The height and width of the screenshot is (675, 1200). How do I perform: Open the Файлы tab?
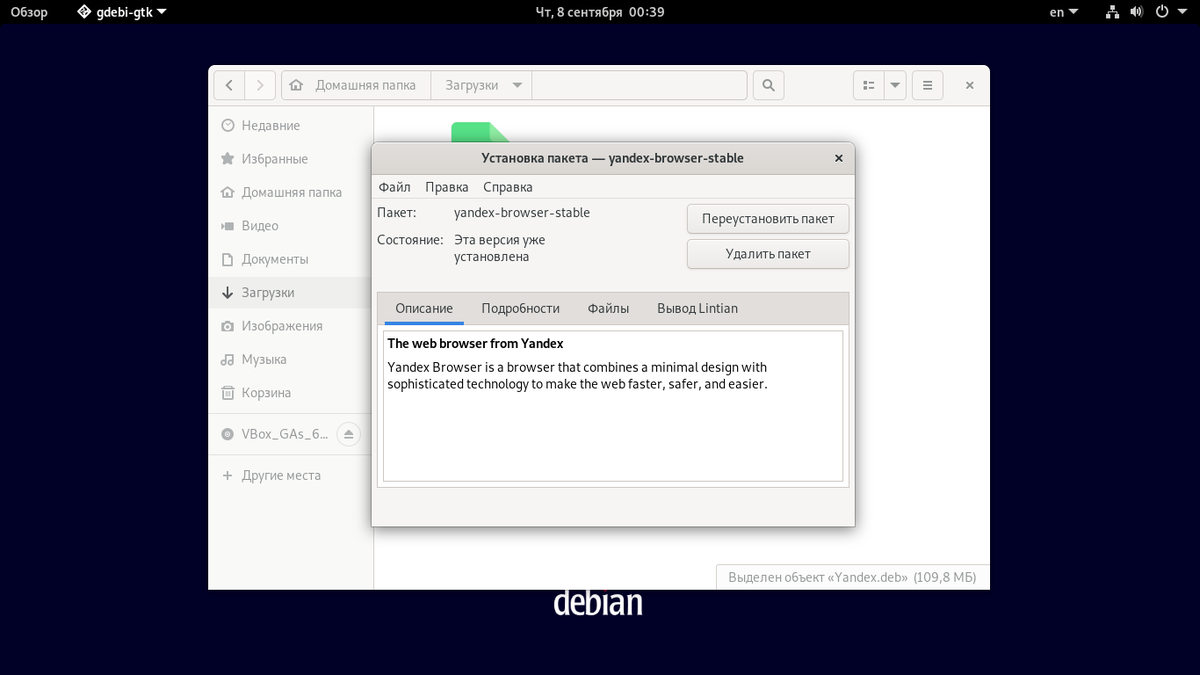tap(608, 308)
